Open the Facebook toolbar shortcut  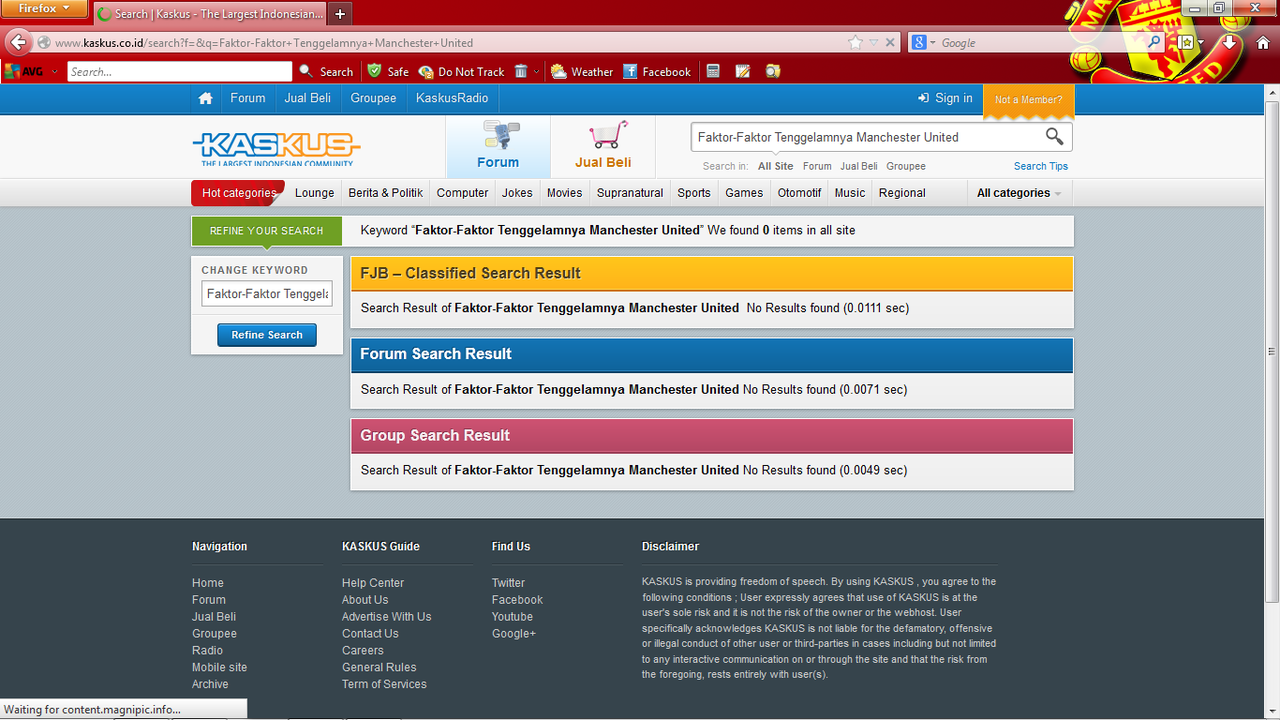coord(657,71)
